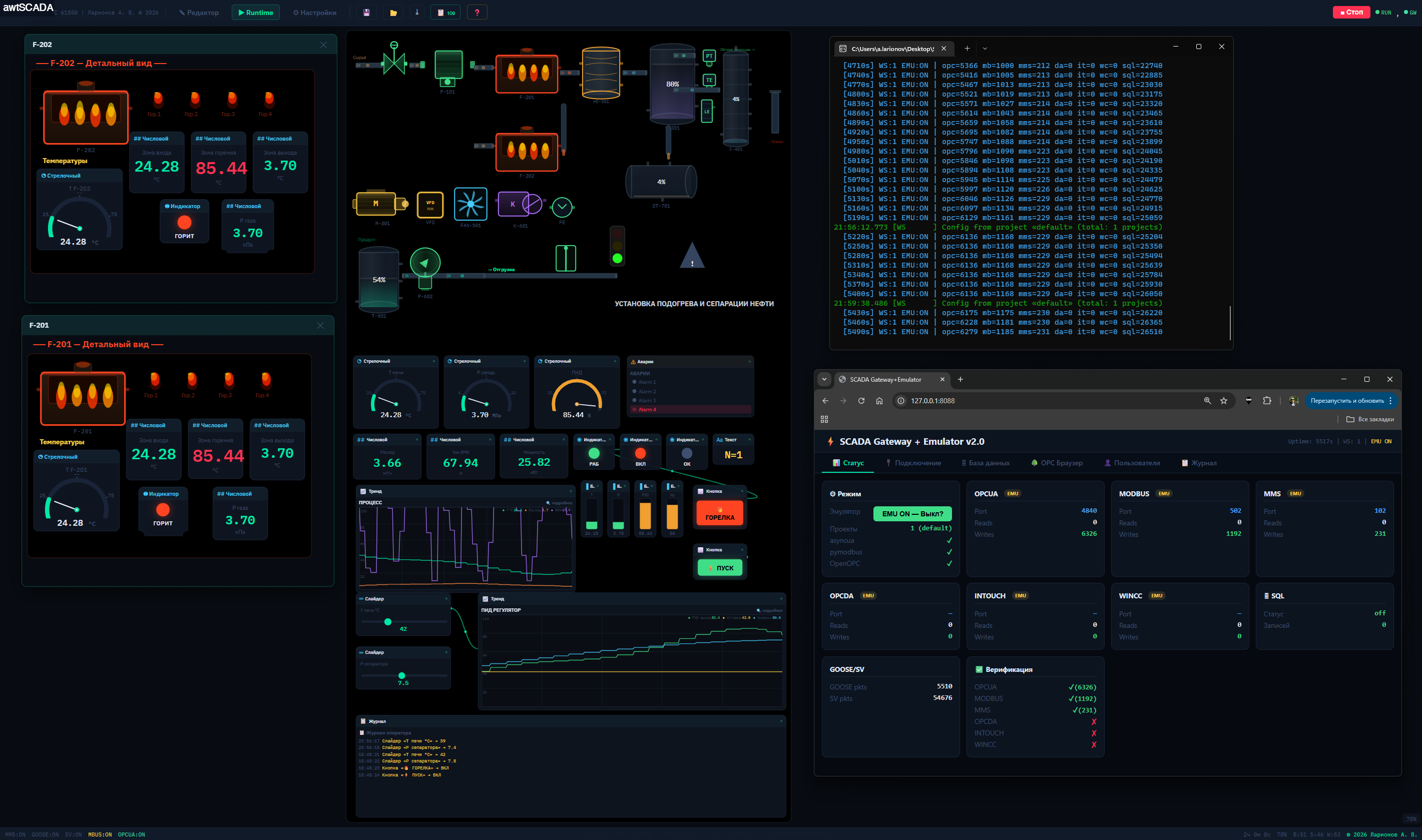Open the Подключение tab in Gateway

[913, 463]
